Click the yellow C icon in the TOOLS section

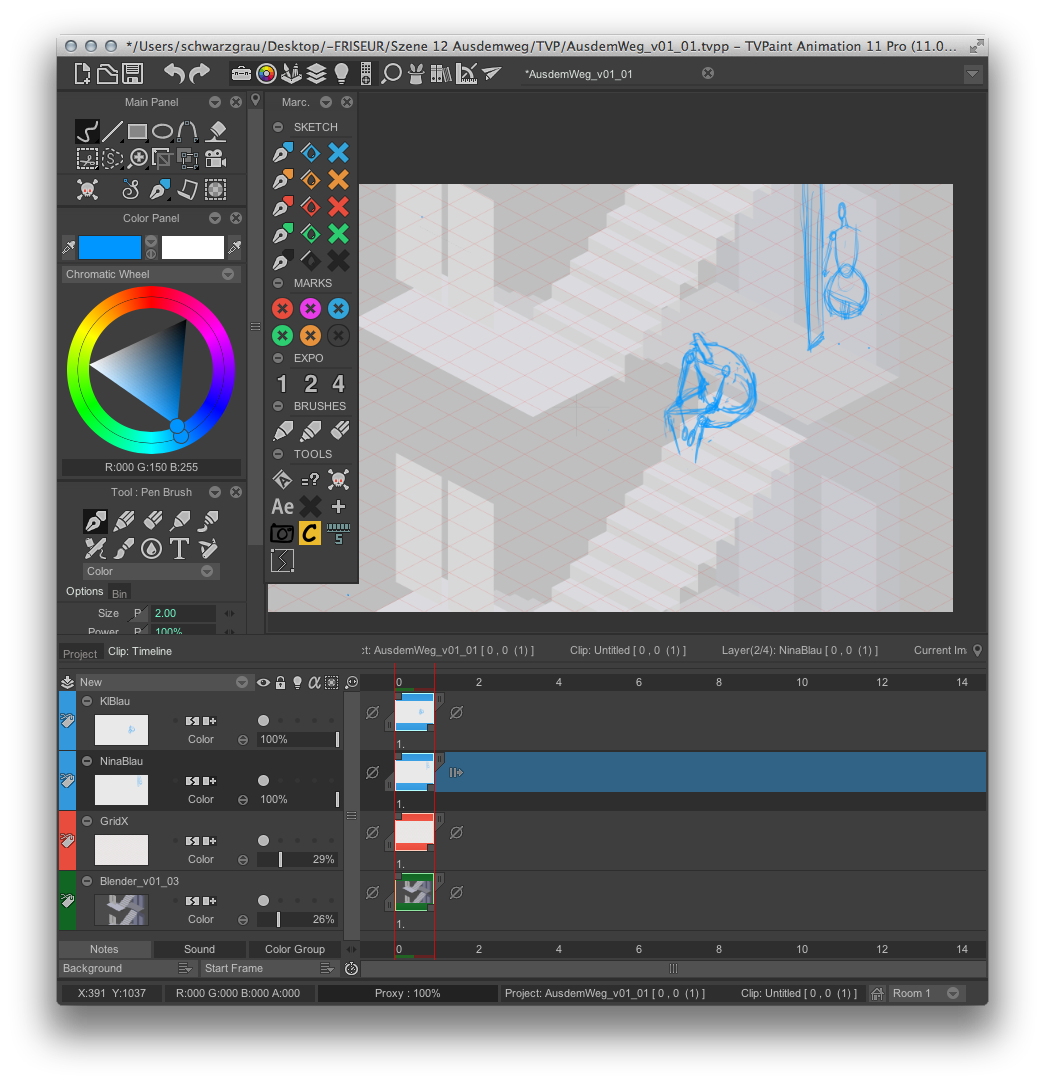310,534
